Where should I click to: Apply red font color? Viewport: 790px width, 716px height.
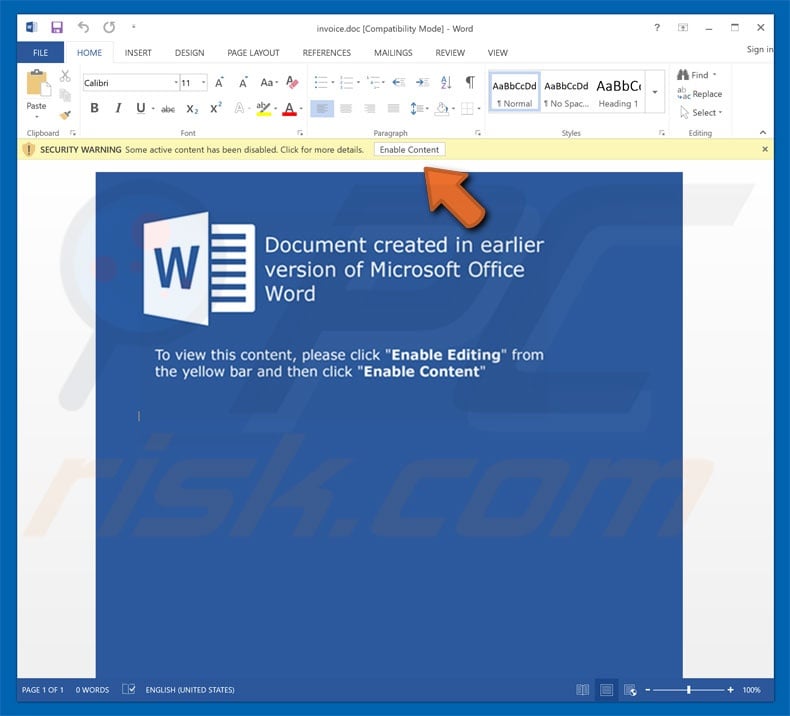click(x=289, y=109)
